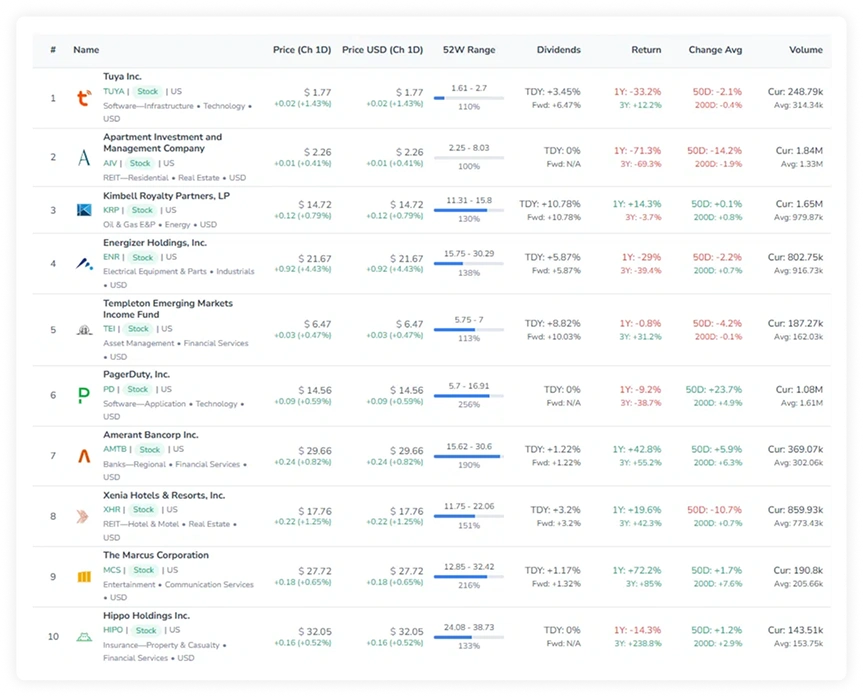Click the Stock tag in HIPO row
The height and width of the screenshot is (697, 863).
point(146,630)
